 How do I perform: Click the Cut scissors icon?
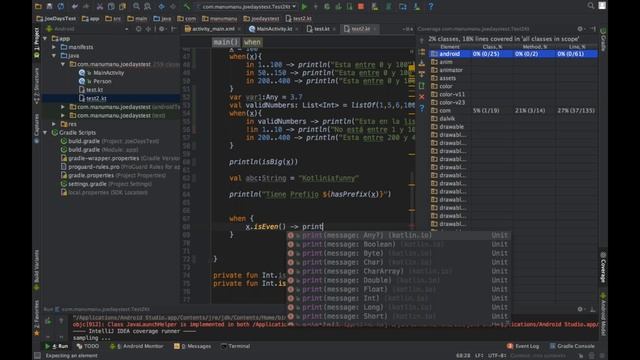pos(100,6)
